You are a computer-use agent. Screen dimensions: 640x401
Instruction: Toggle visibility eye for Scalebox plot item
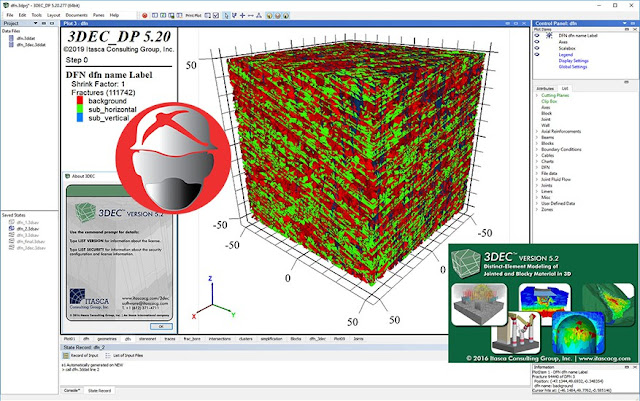pos(537,48)
